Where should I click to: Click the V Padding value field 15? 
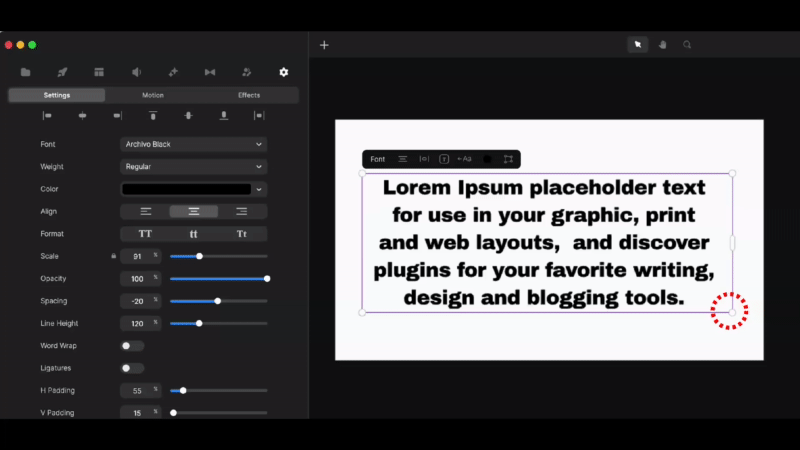(140, 413)
